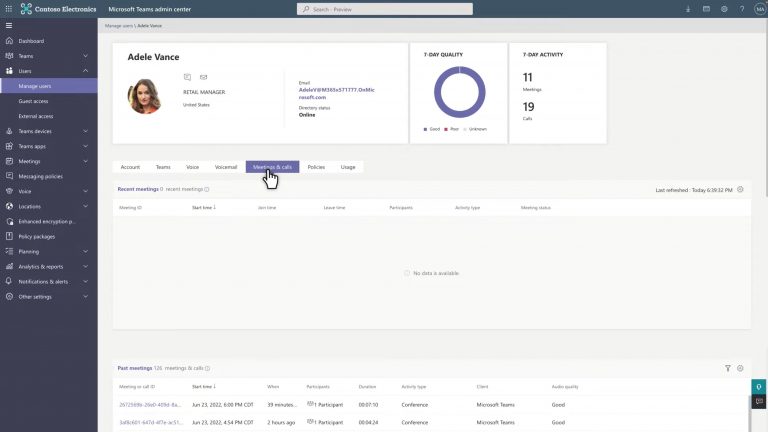Switch to the Meetings & calls tab
768x432 pixels.
pyautogui.click(x=272, y=167)
